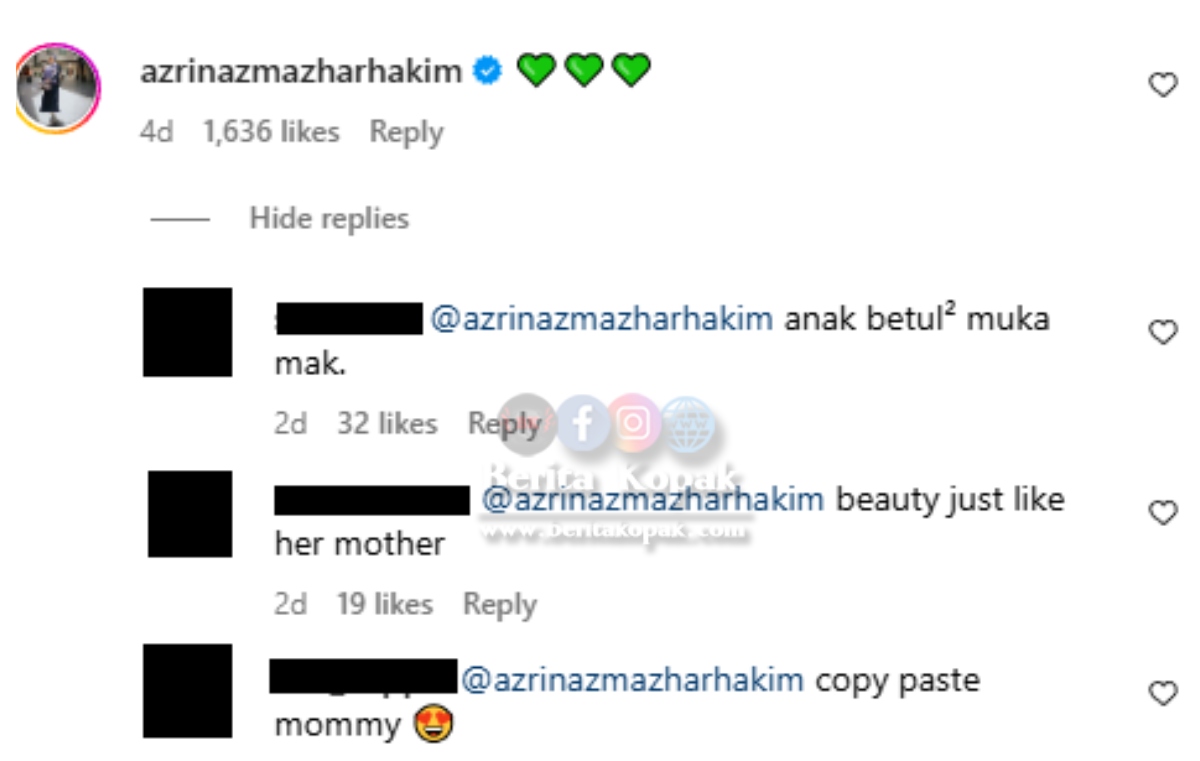The height and width of the screenshot is (761, 1200).
Task: Open the azrinazmazharhakim username at top
Action: [x=301, y=71]
